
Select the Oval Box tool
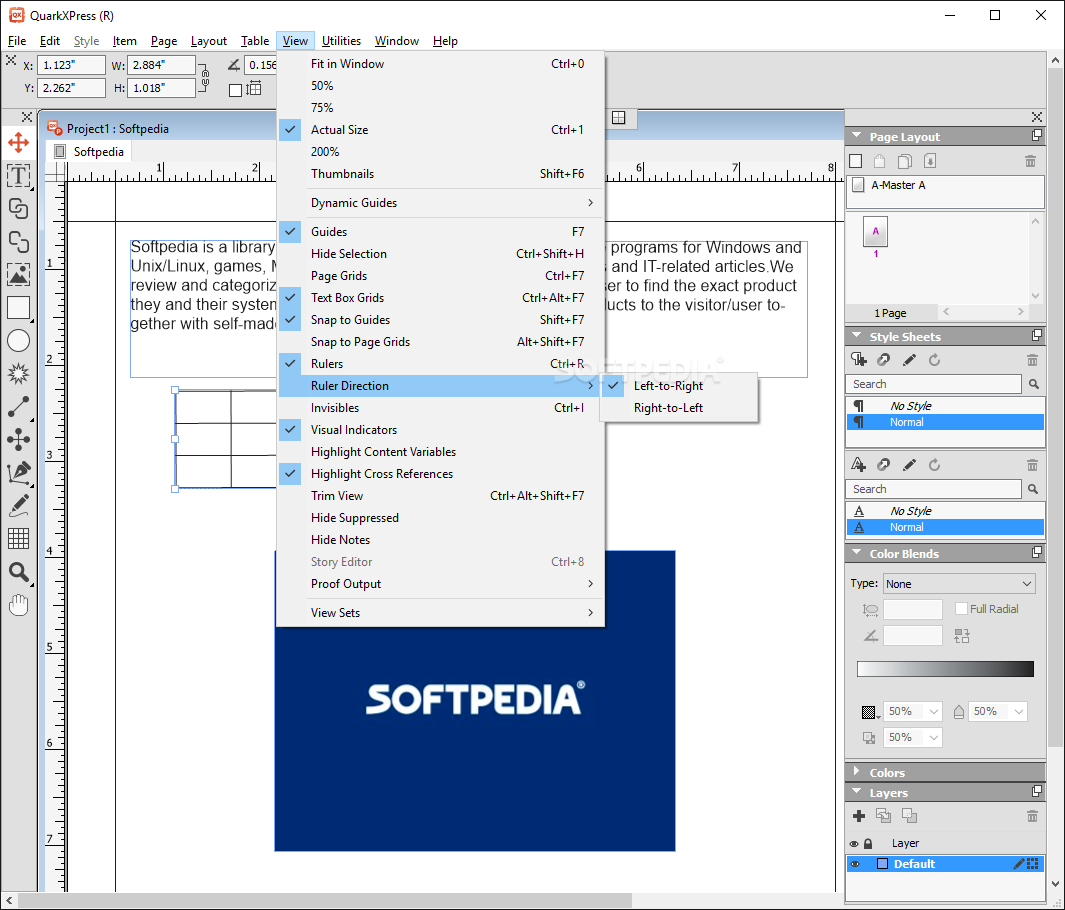[18, 341]
